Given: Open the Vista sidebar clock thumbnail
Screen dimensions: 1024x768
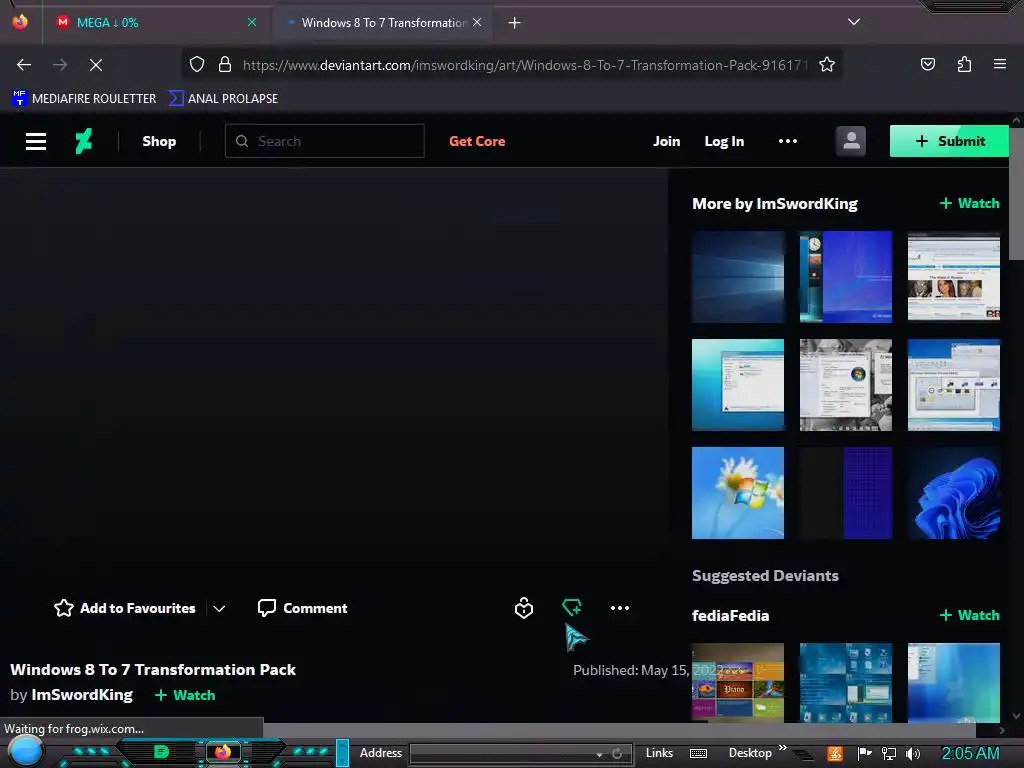Looking at the screenshot, I should point(846,276).
